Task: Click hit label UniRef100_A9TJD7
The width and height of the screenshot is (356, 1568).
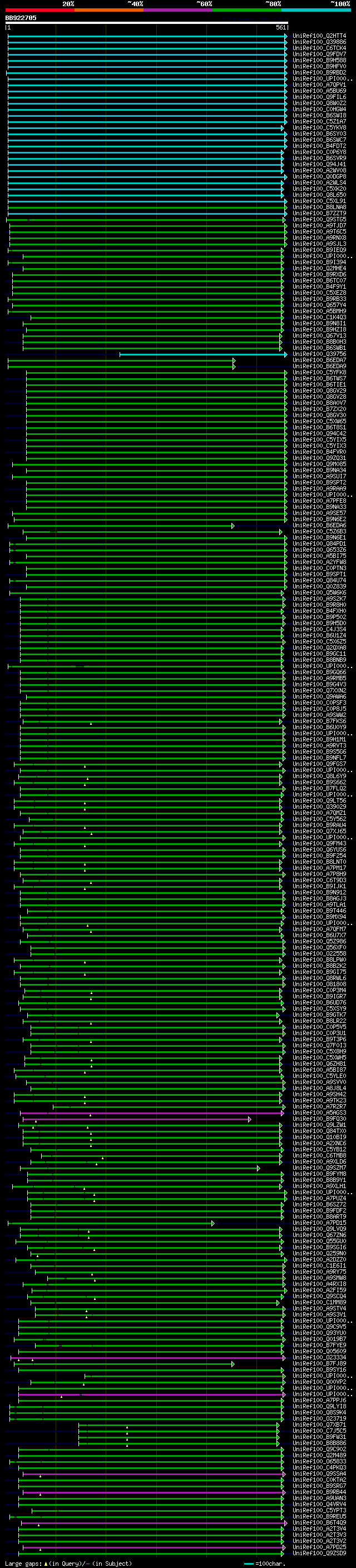Action: 319,226
